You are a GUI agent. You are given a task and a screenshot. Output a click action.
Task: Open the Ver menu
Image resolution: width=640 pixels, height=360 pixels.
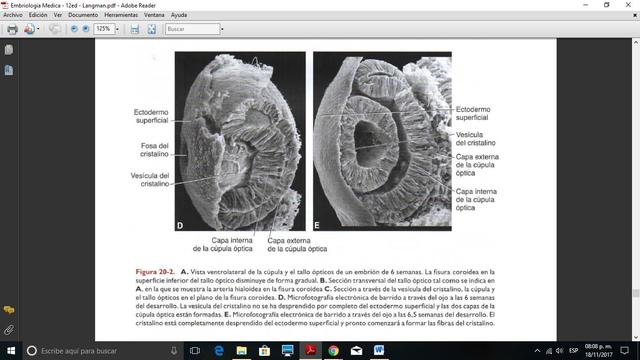58,15
